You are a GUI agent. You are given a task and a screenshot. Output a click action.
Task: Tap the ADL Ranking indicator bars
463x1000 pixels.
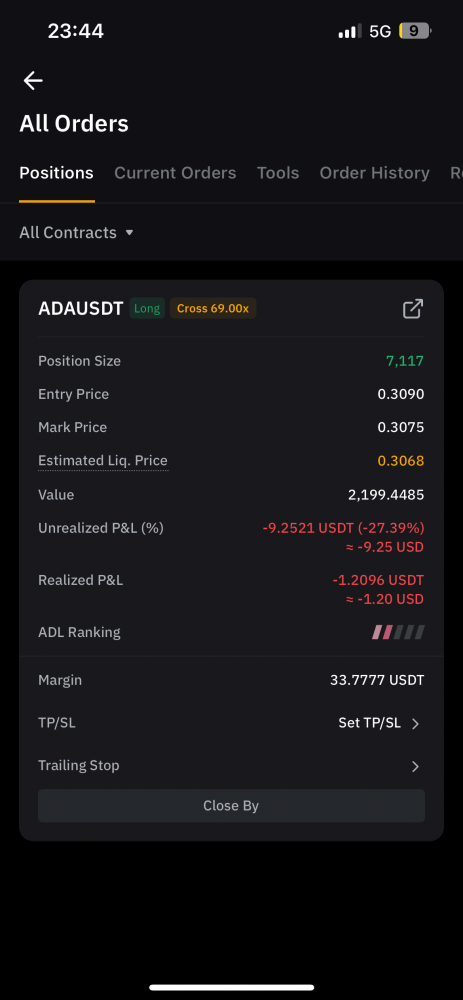399,633
